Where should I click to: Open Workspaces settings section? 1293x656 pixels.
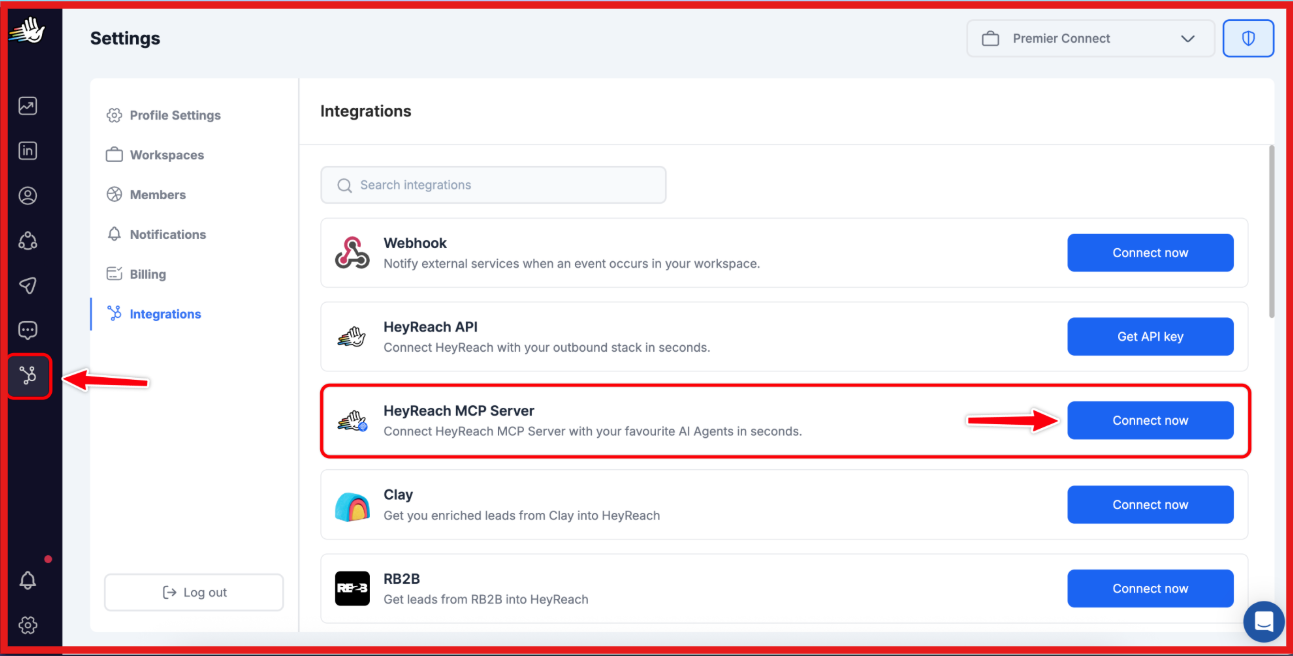155,155
